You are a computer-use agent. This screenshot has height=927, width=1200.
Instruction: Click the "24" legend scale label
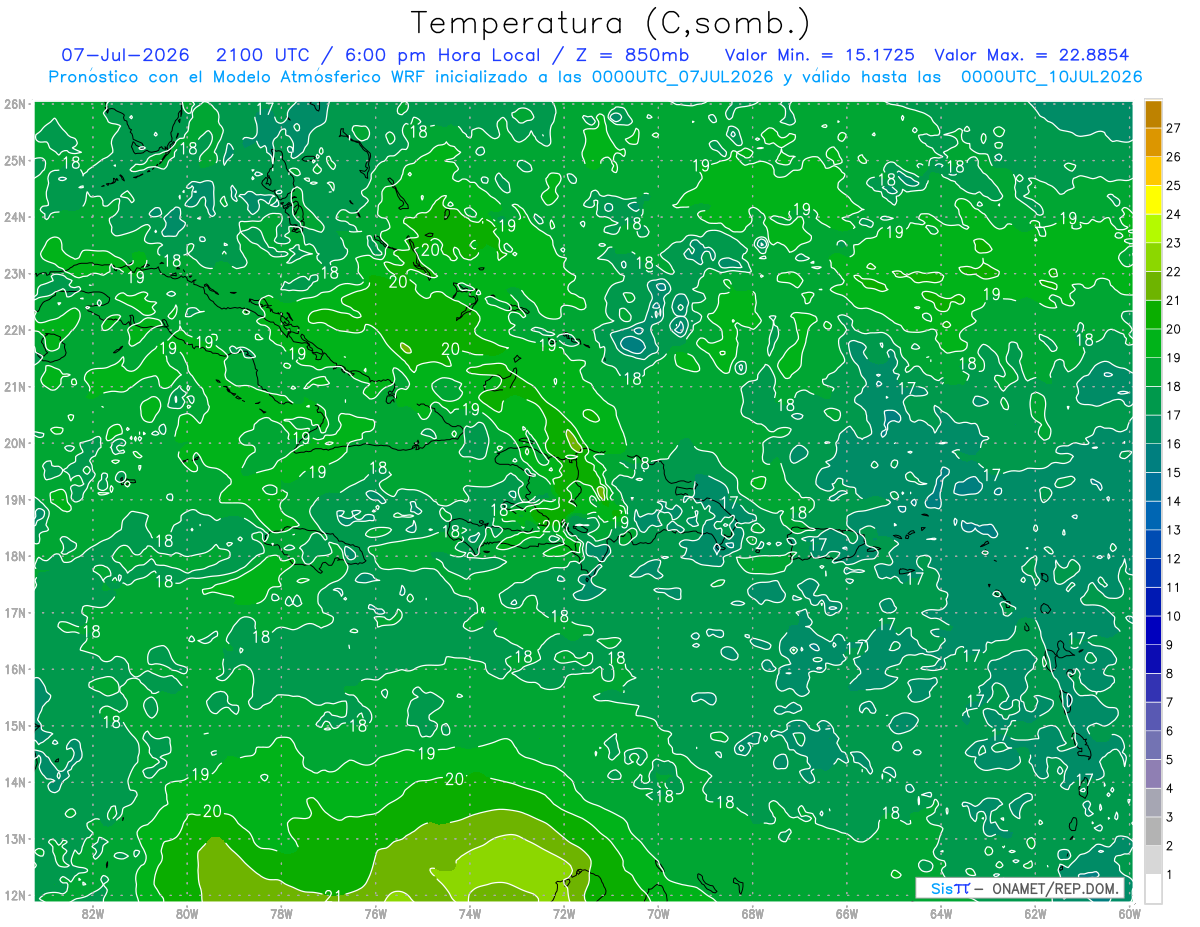pos(1173,214)
